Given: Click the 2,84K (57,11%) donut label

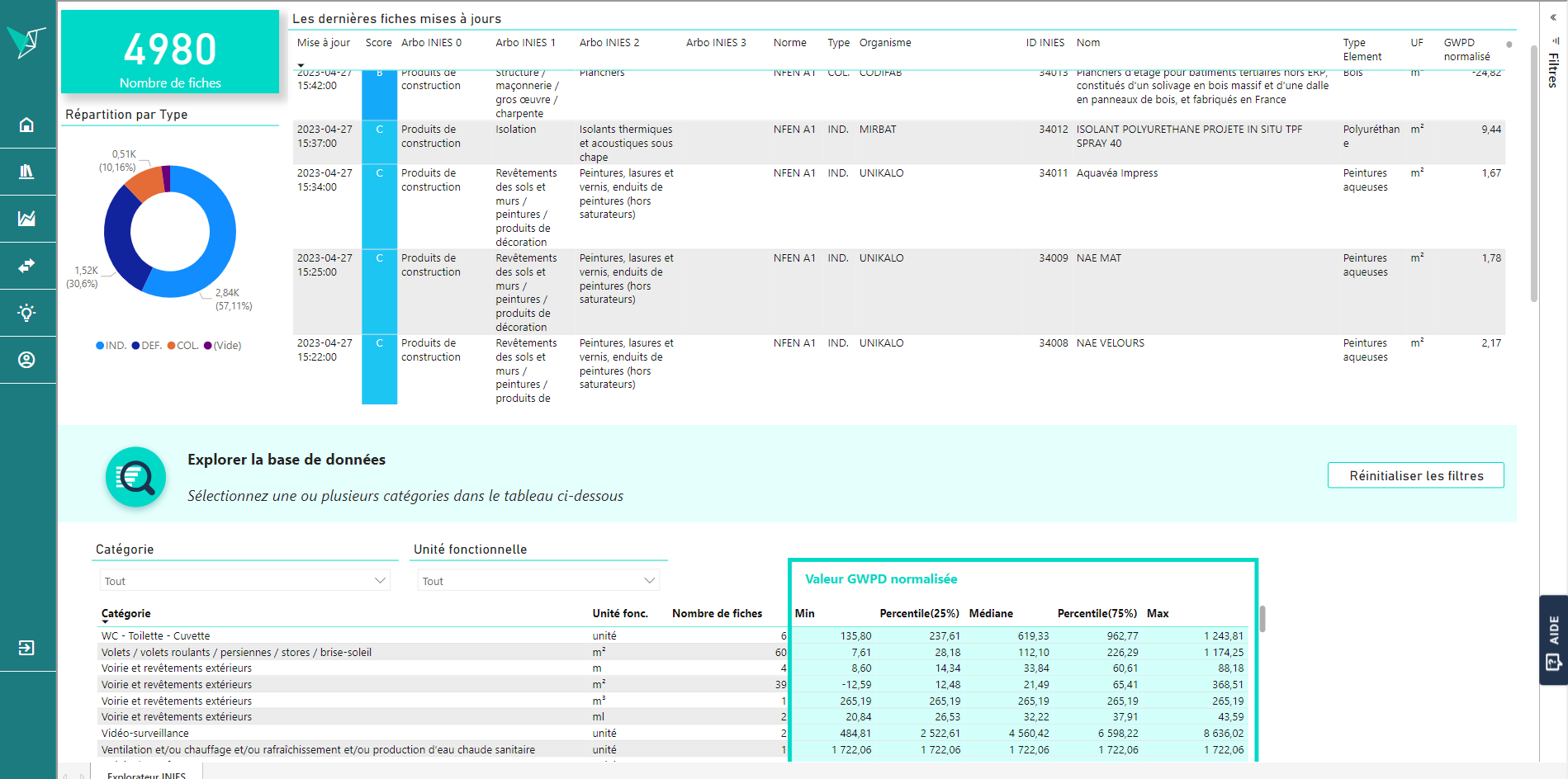Looking at the screenshot, I should pos(234,300).
